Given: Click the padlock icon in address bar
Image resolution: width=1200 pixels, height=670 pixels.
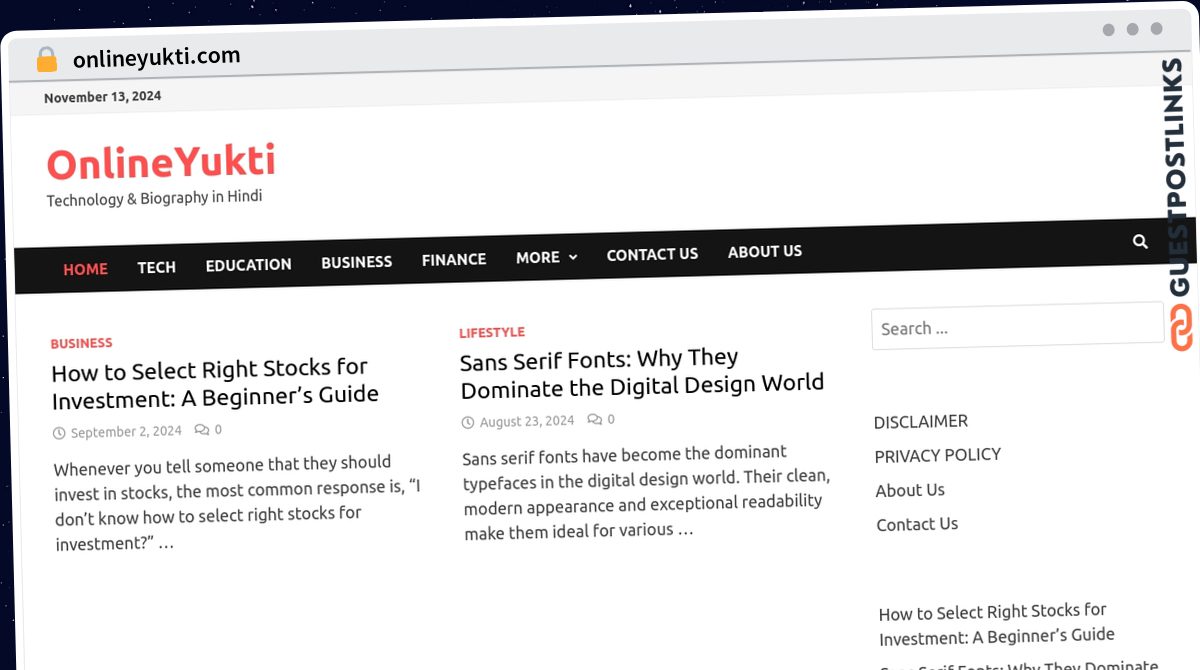Looking at the screenshot, I should tap(46, 60).
